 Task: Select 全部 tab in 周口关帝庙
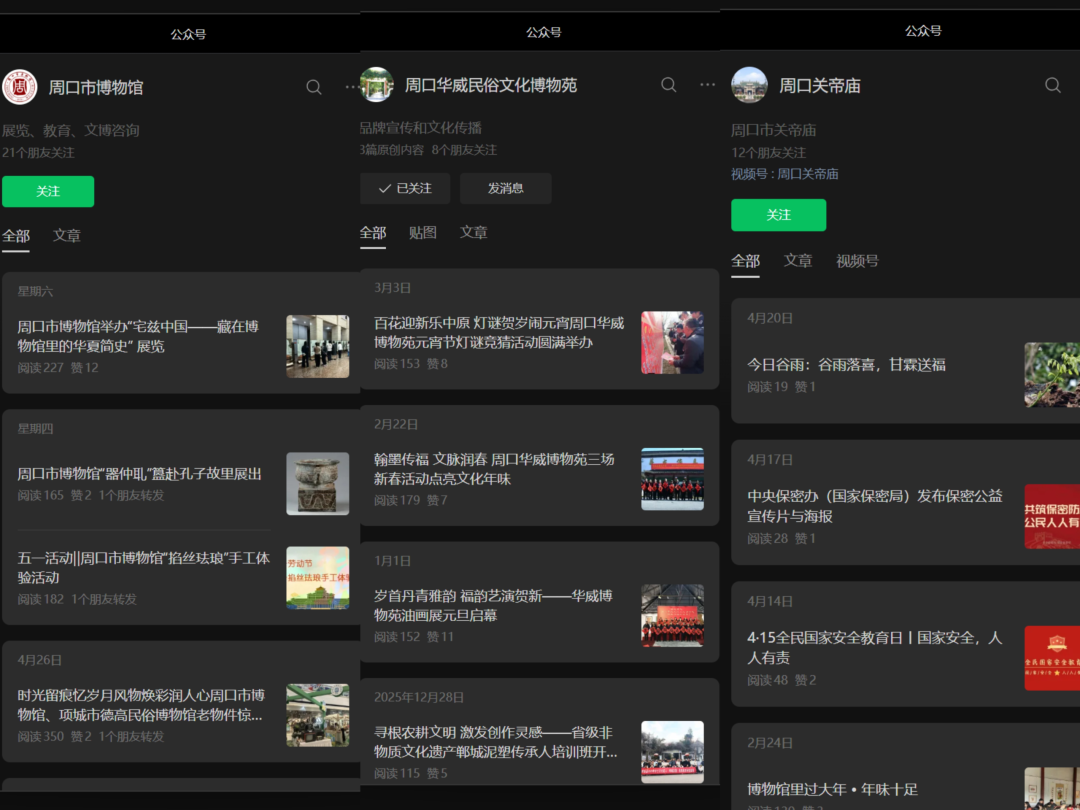(745, 262)
